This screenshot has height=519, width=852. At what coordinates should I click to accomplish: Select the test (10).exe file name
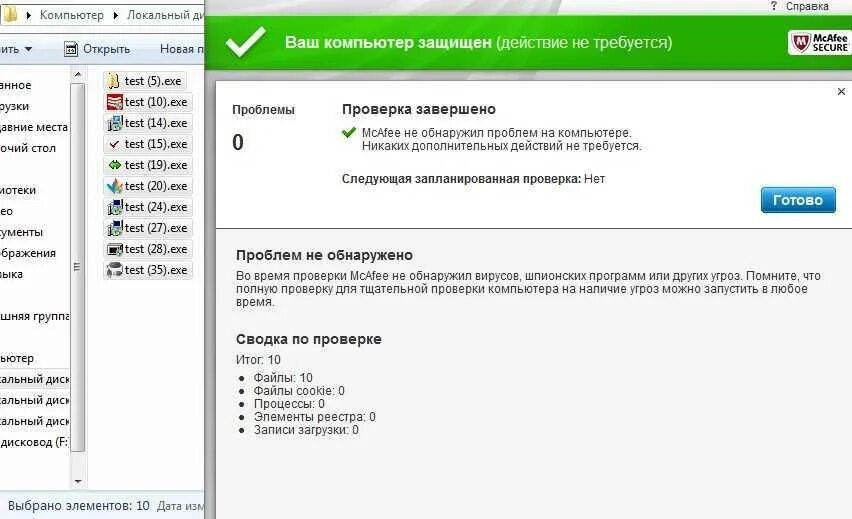point(156,102)
